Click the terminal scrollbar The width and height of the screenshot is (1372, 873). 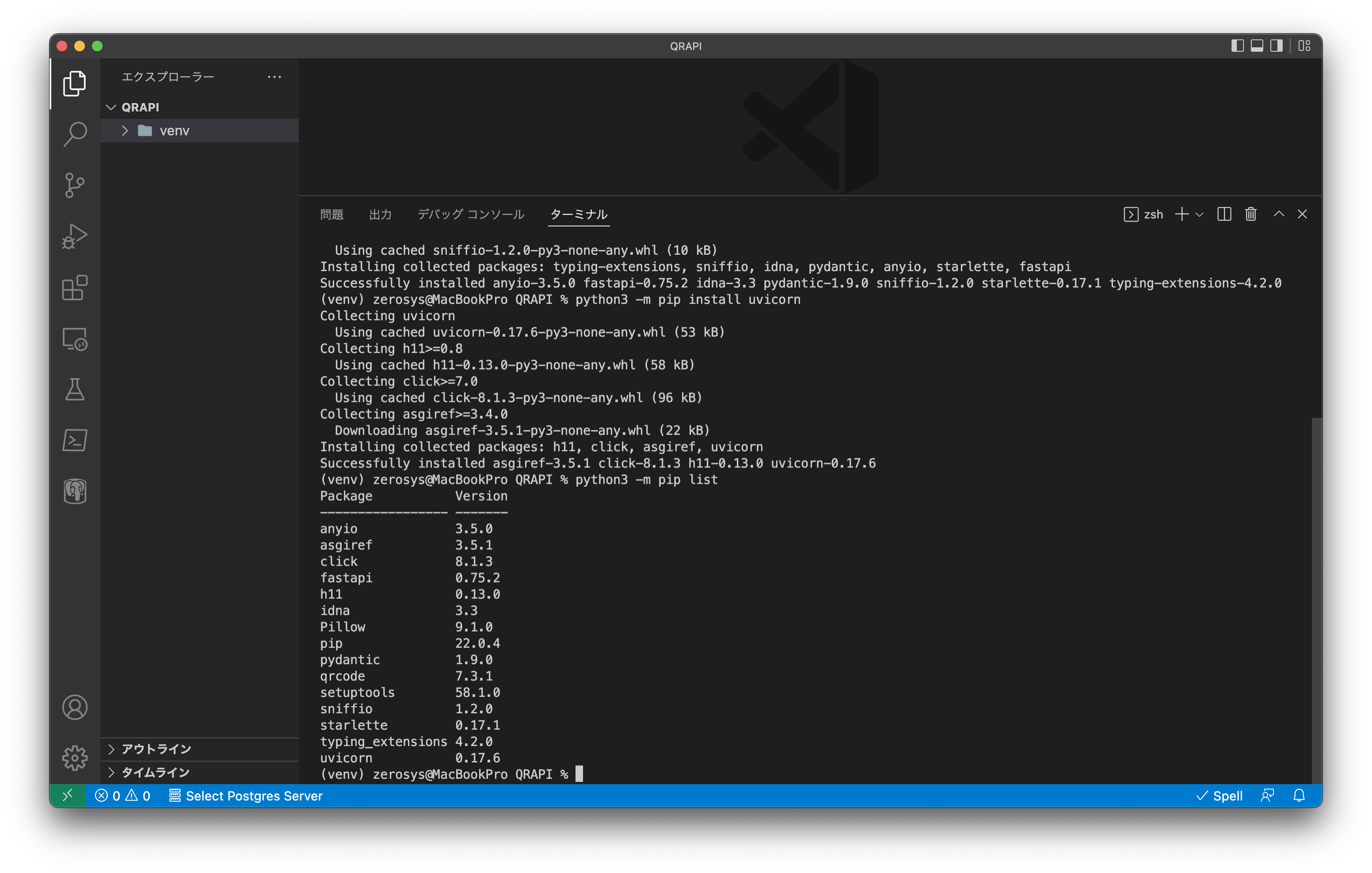1317,600
